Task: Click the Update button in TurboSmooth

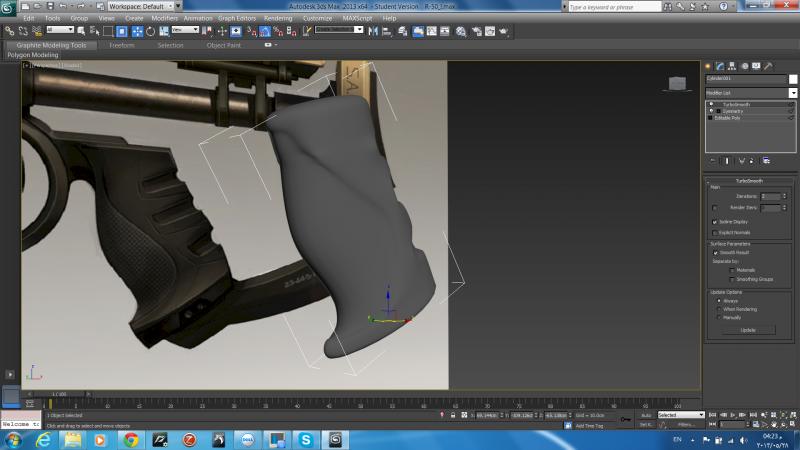Action: click(x=748, y=330)
